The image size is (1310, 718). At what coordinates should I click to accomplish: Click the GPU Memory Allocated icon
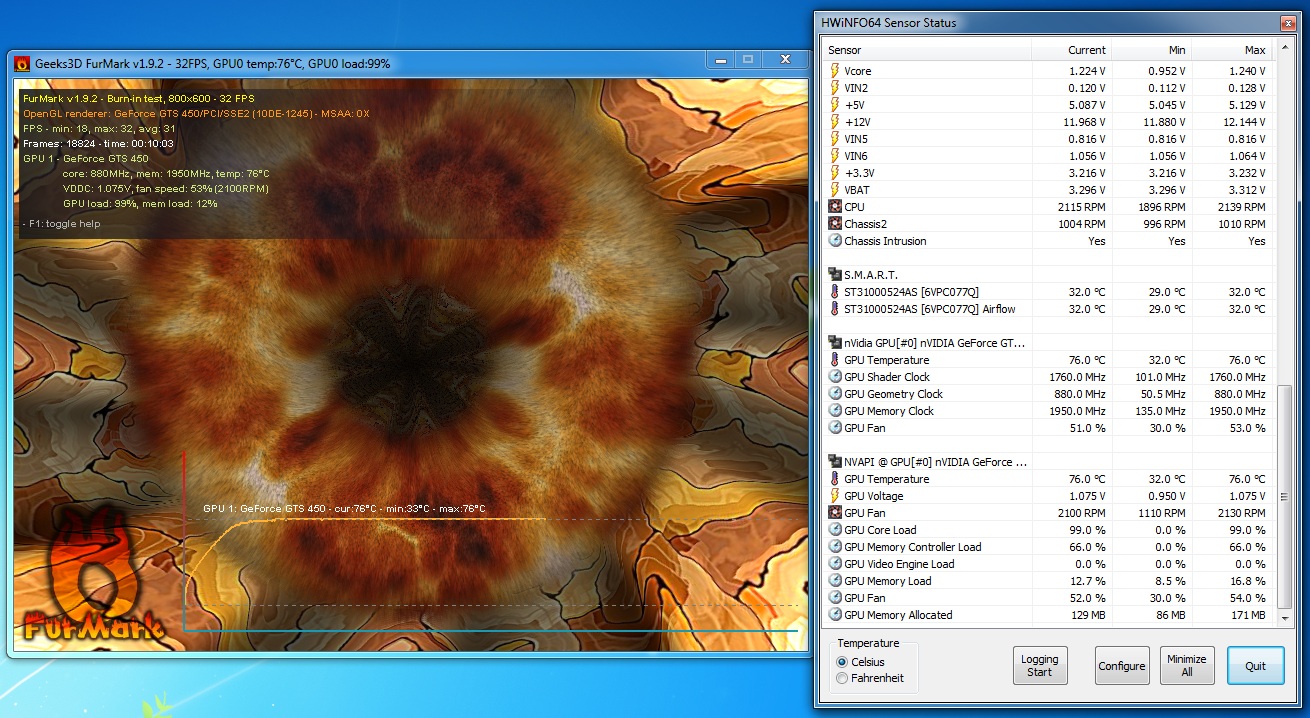coord(835,615)
